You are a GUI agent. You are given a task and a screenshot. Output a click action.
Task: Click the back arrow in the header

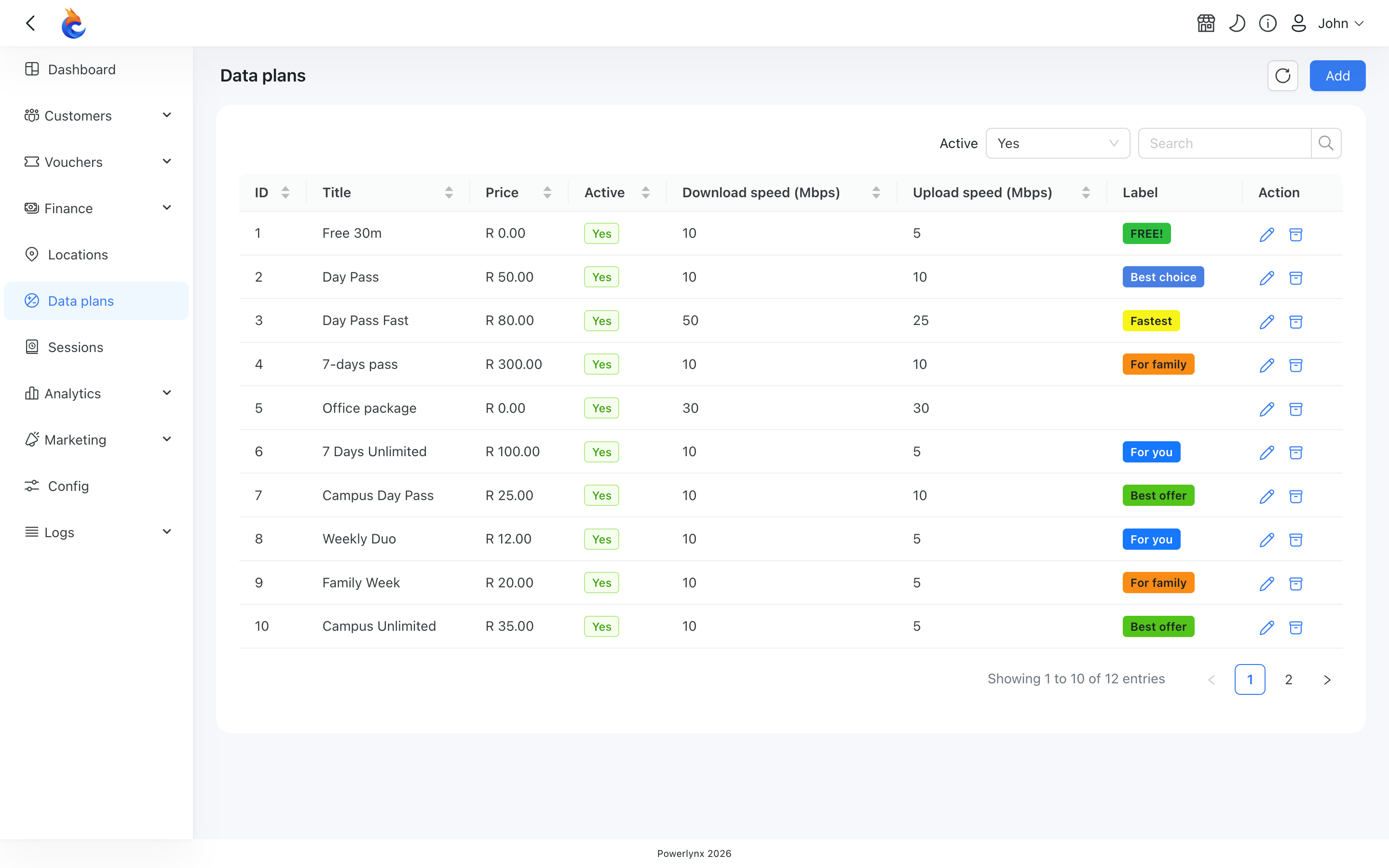pos(31,23)
